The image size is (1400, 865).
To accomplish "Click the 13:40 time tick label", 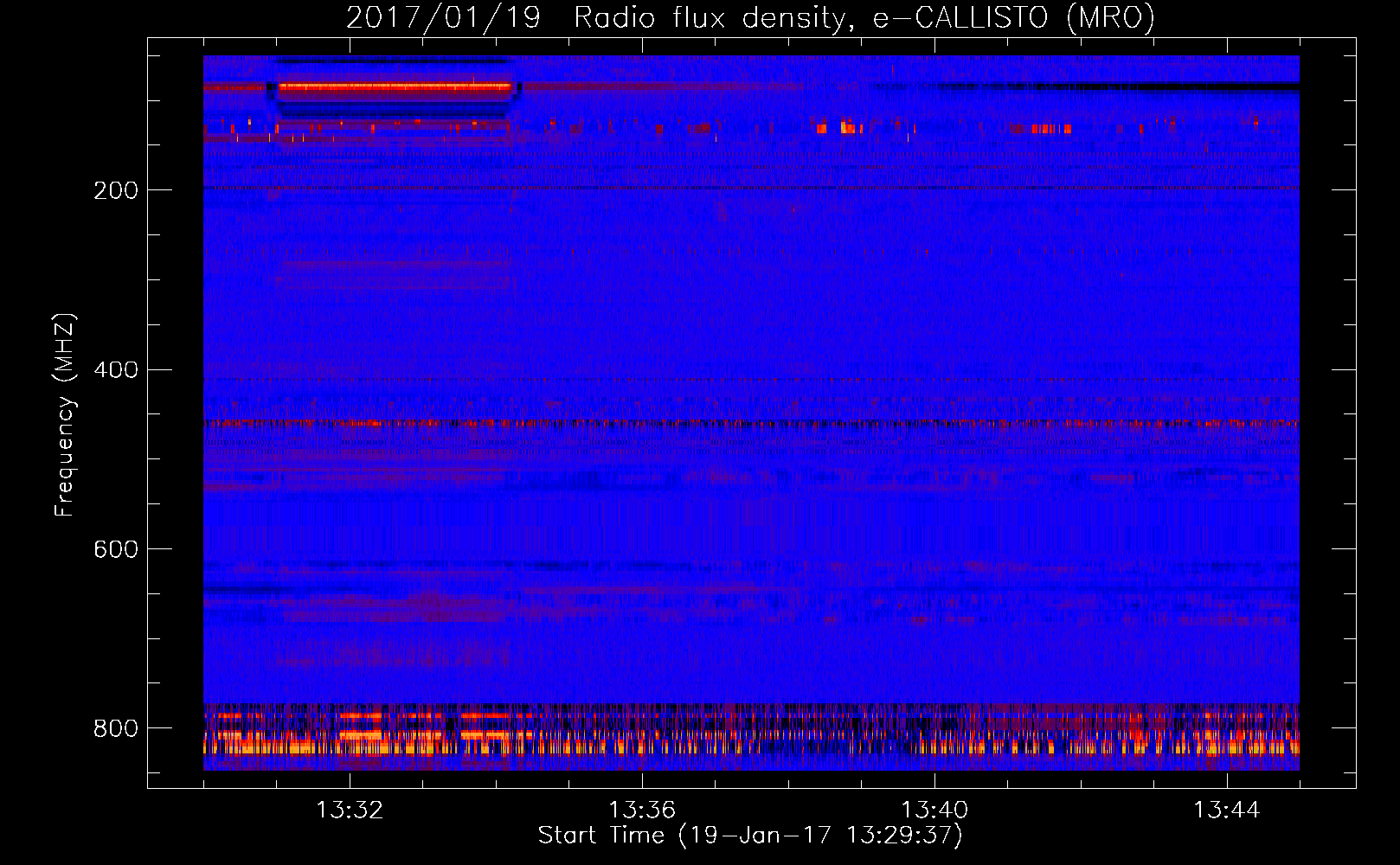I will [934, 811].
